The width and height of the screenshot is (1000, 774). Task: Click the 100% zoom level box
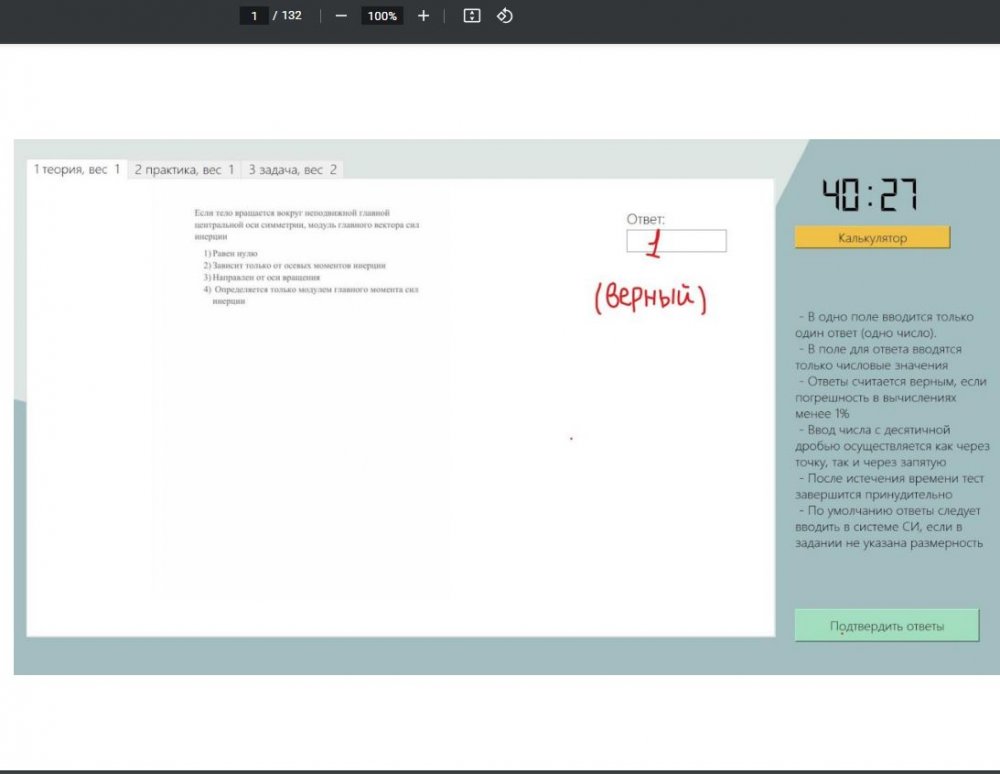coord(381,16)
